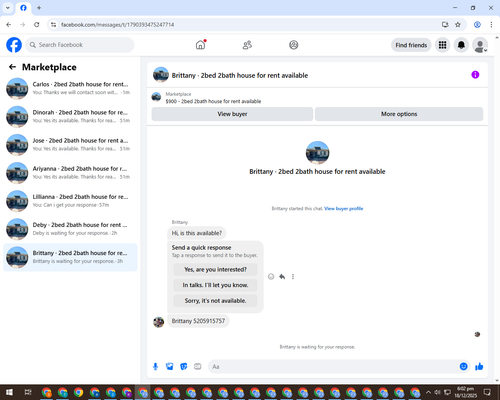Click the Find friends button
This screenshot has width=500, height=400.
411,45
